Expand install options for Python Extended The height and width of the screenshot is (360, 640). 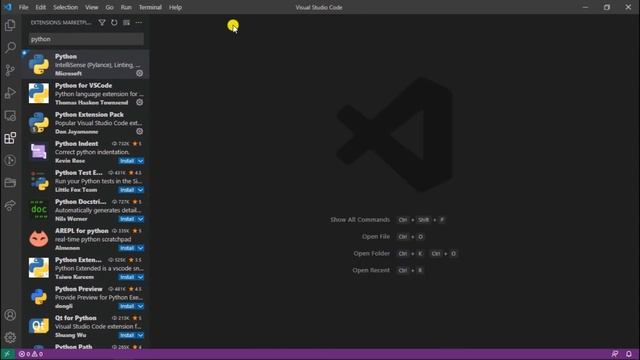[140, 277]
